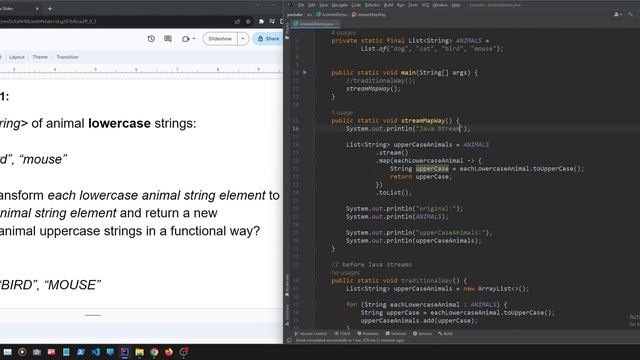Click the '1 usage' hint above streamMapWay

coord(342,112)
